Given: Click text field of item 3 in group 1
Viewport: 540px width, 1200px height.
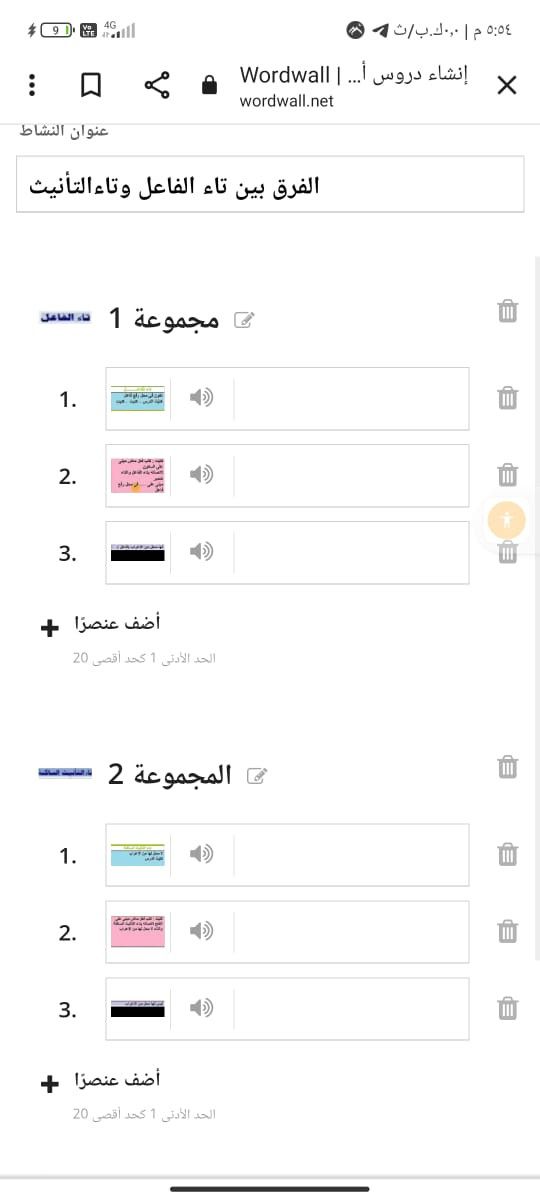Looking at the screenshot, I should (351, 552).
